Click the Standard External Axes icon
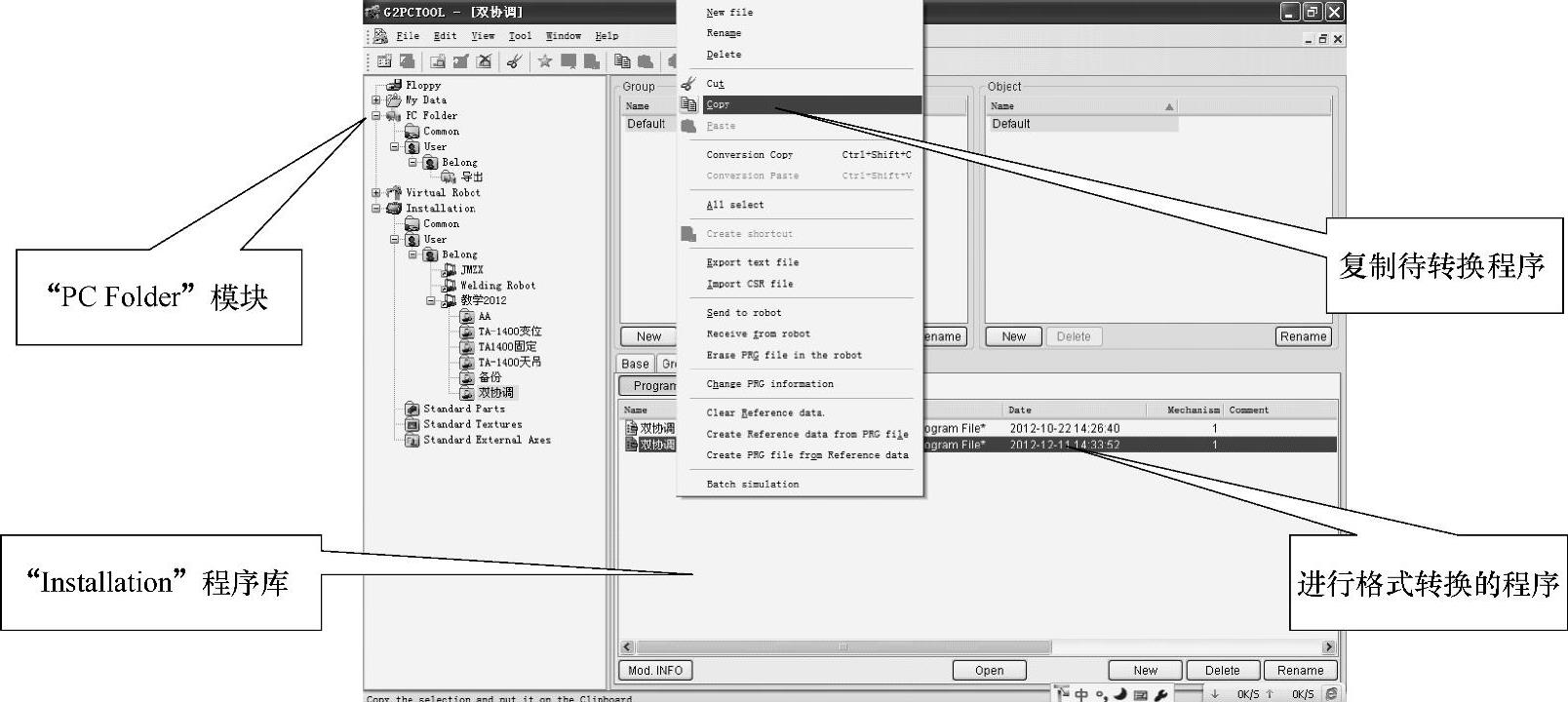Viewport: 1568px width, 702px height. [412, 440]
